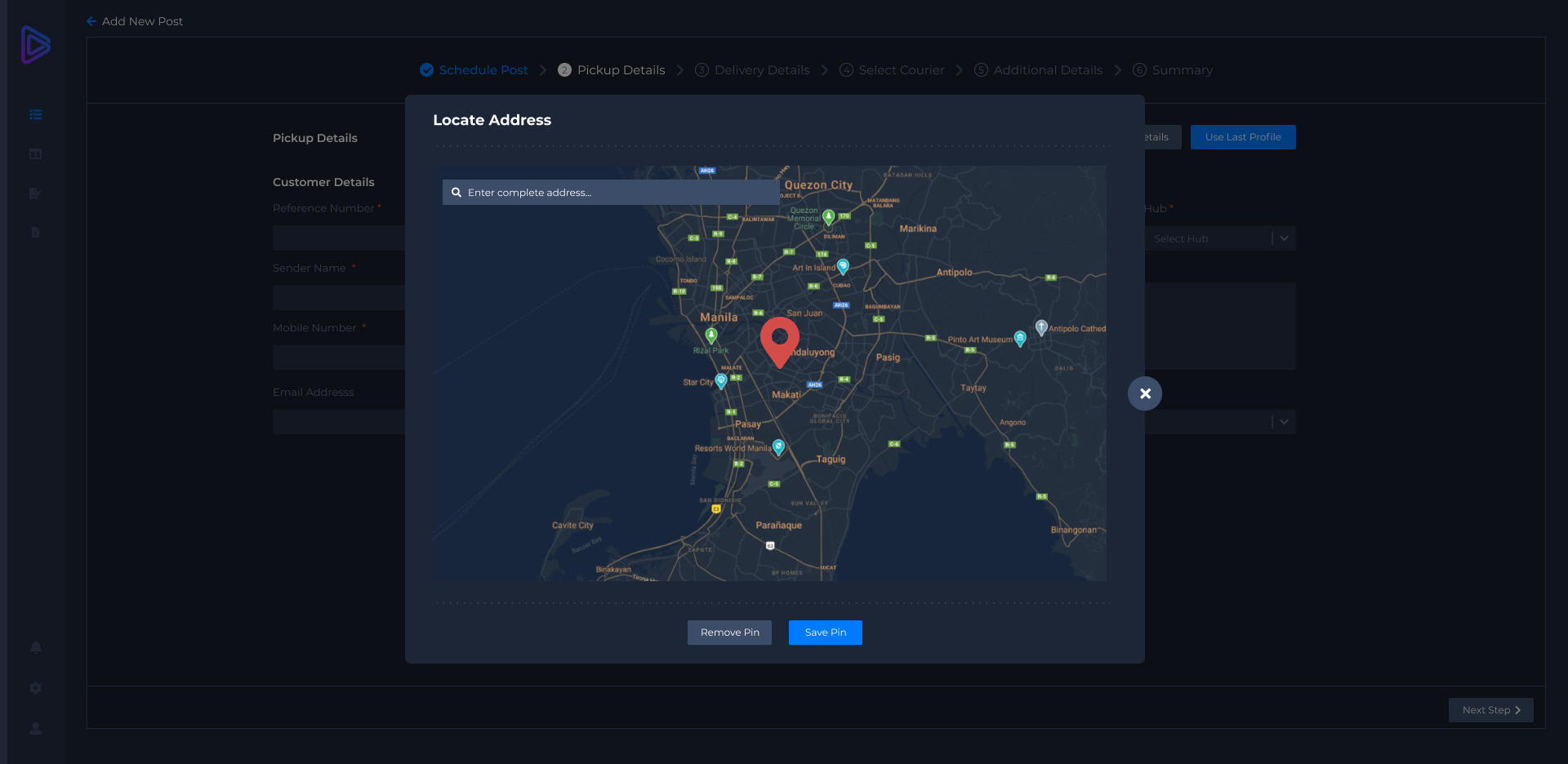1568x764 pixels.
Task: Click Save Pin button
Action: [826, 633]
